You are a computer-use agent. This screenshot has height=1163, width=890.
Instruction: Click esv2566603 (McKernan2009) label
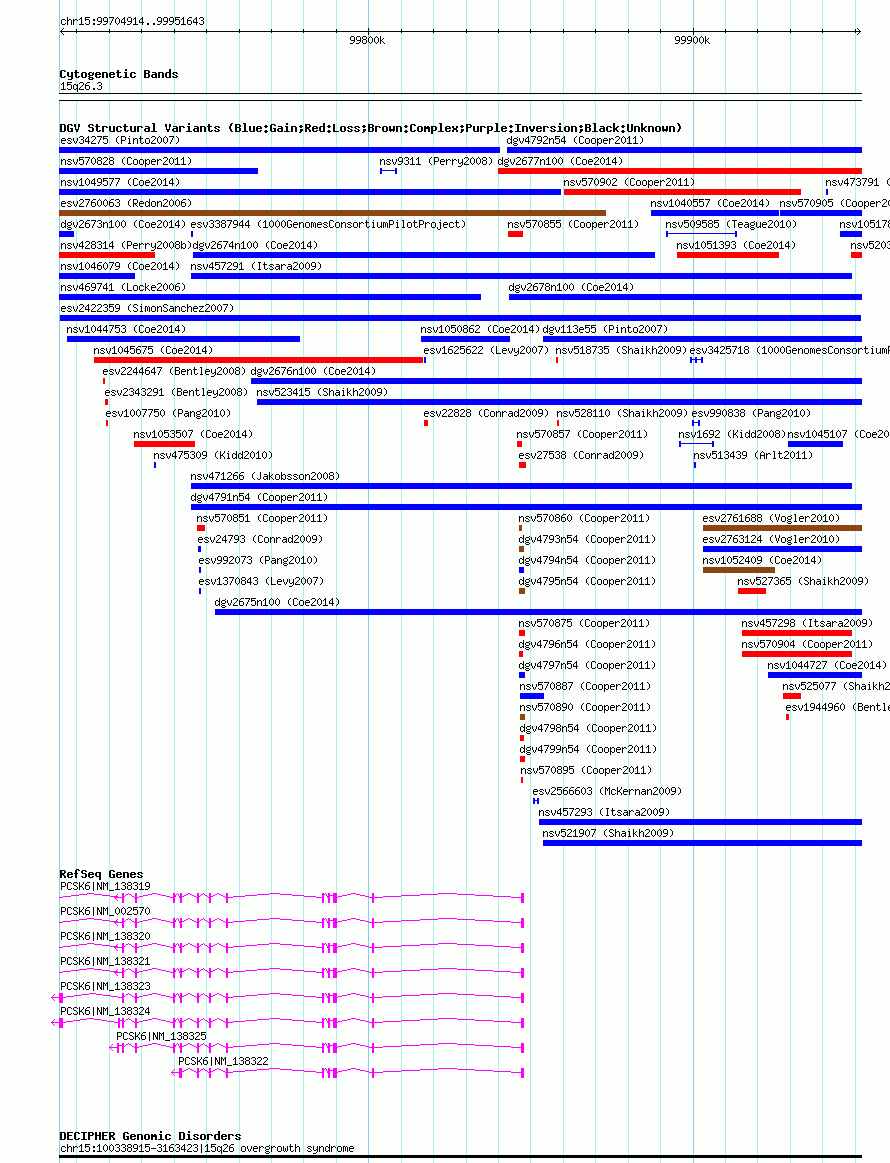pos(607,791)
